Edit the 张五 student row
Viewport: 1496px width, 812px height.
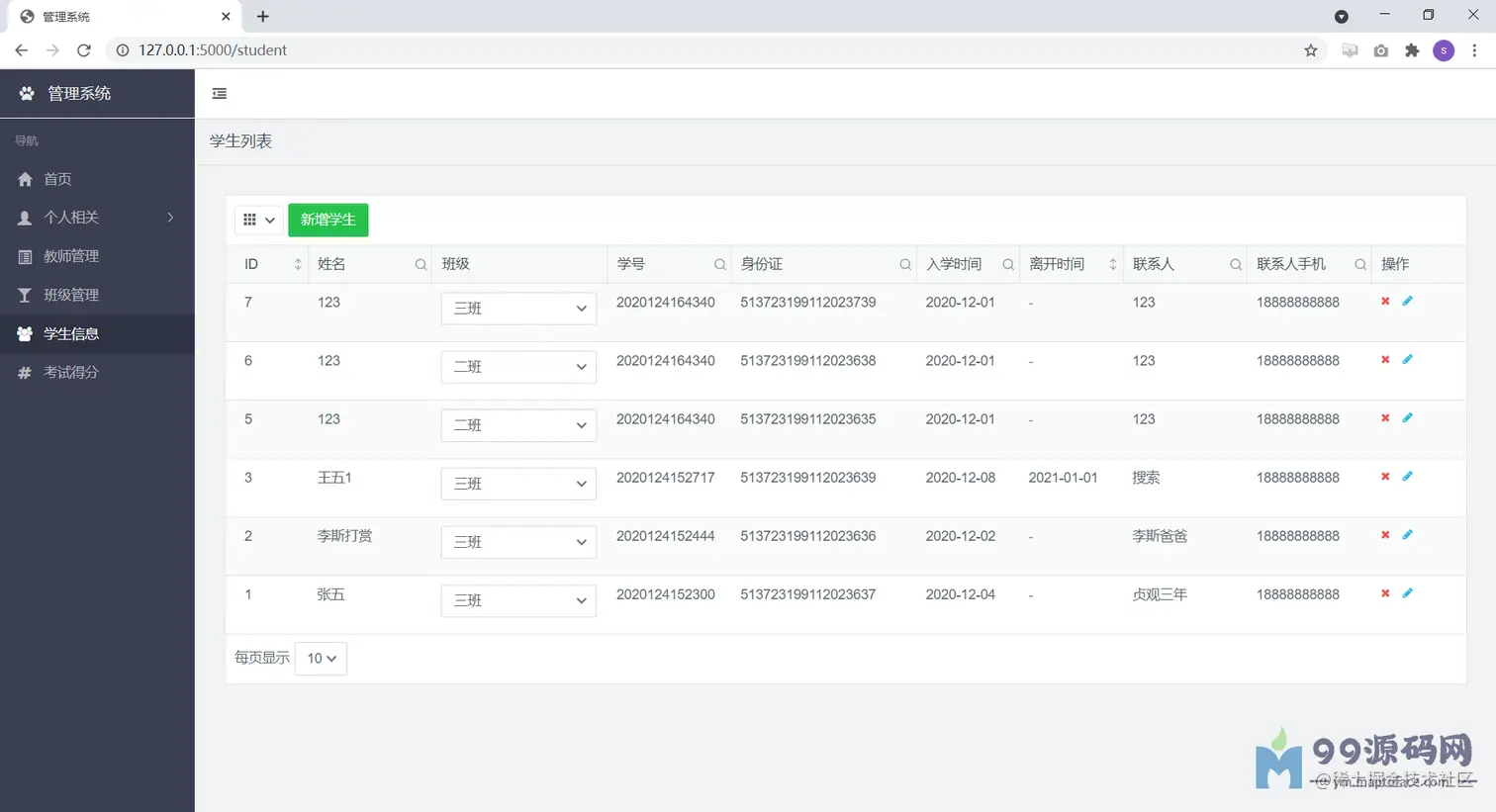pos(1407,592)
